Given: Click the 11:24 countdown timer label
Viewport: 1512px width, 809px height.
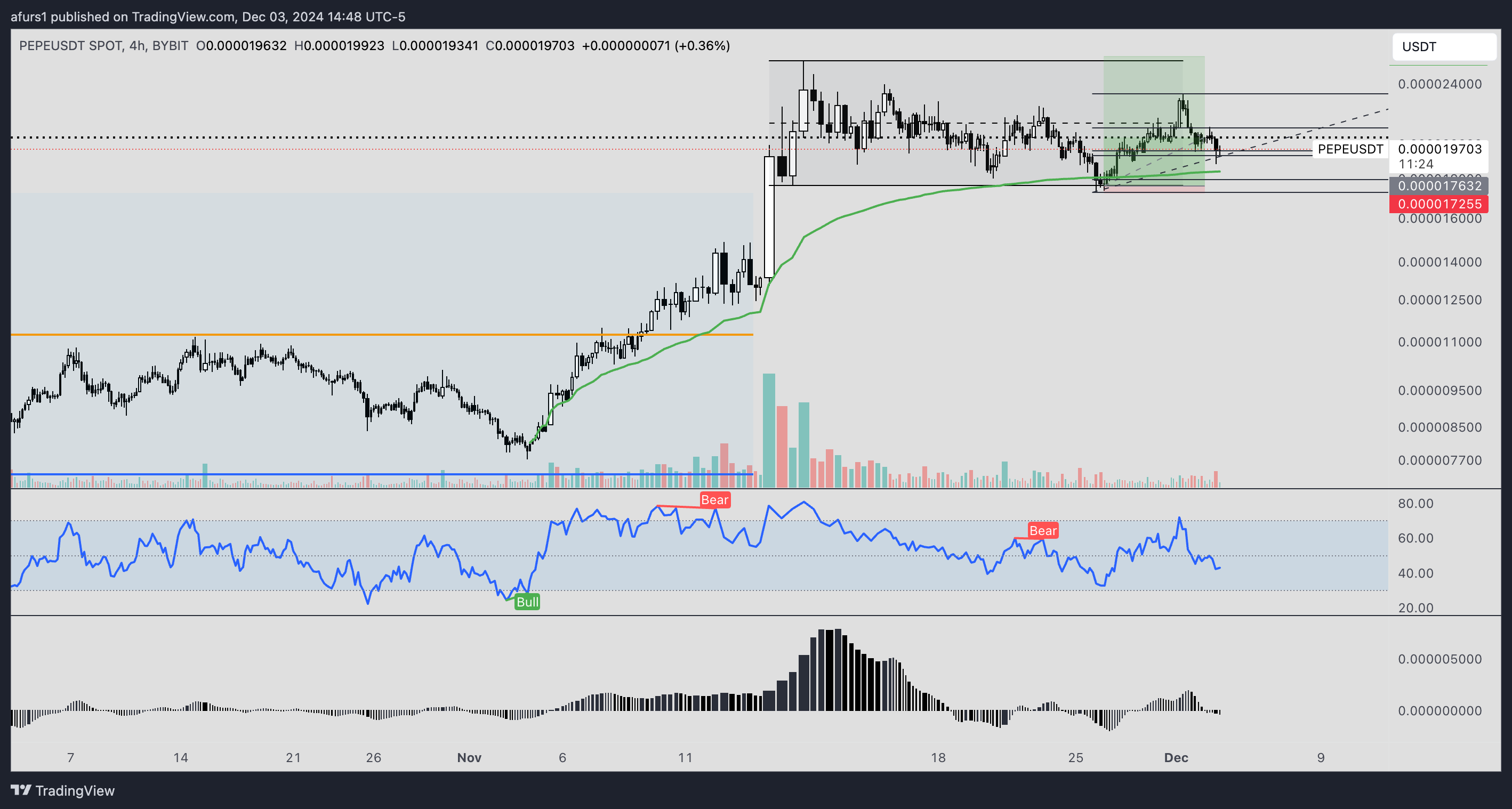Looking at the screenshot, I should coord(1416,164).
